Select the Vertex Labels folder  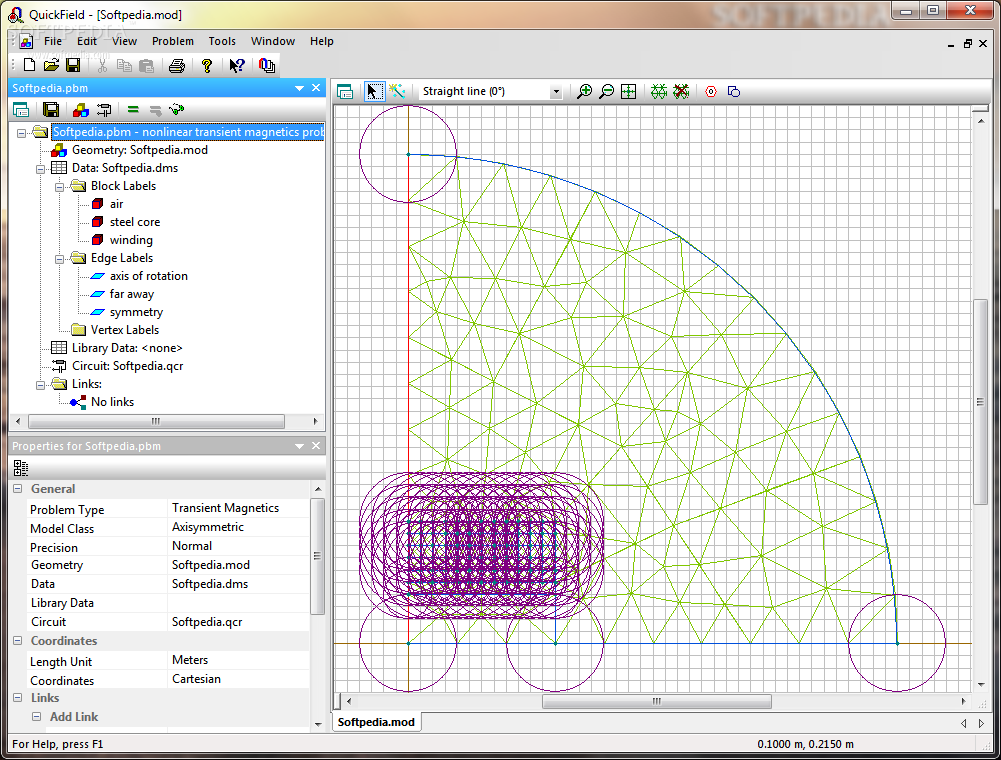click(124, 330)
